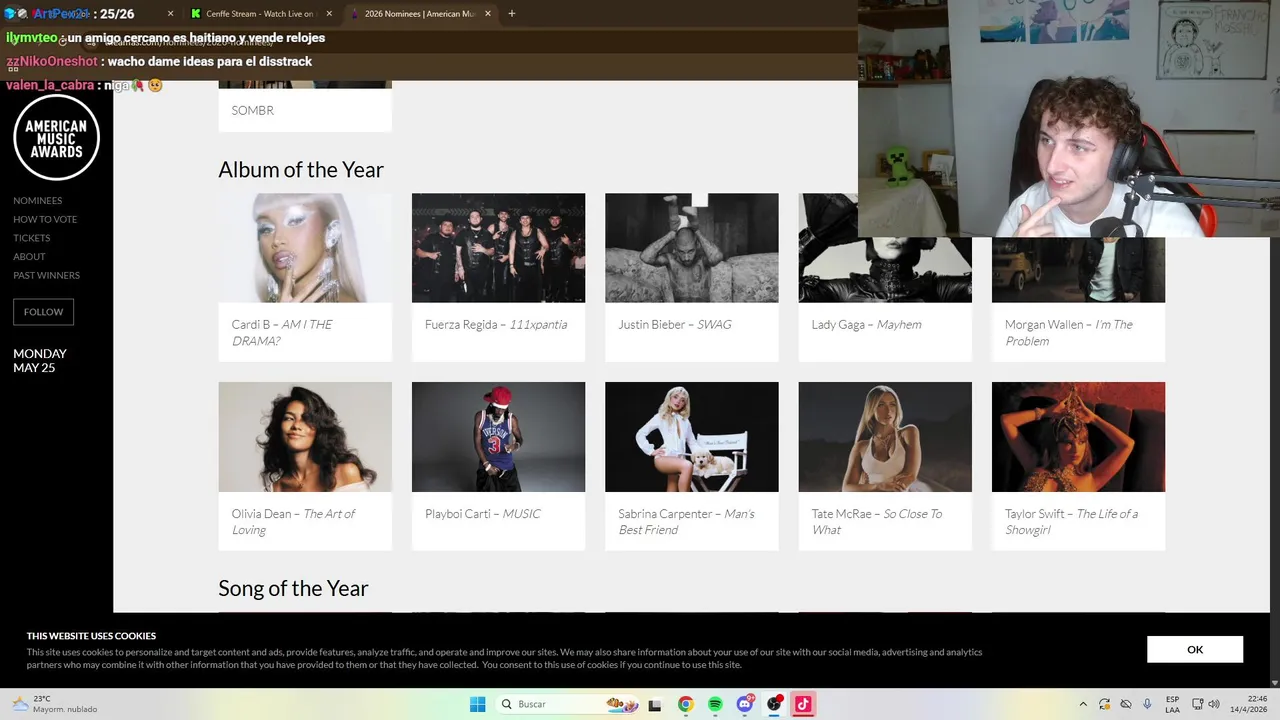Click 'Cardi B – AM I THE DRAMA?' caption

(x=282, y=333)
